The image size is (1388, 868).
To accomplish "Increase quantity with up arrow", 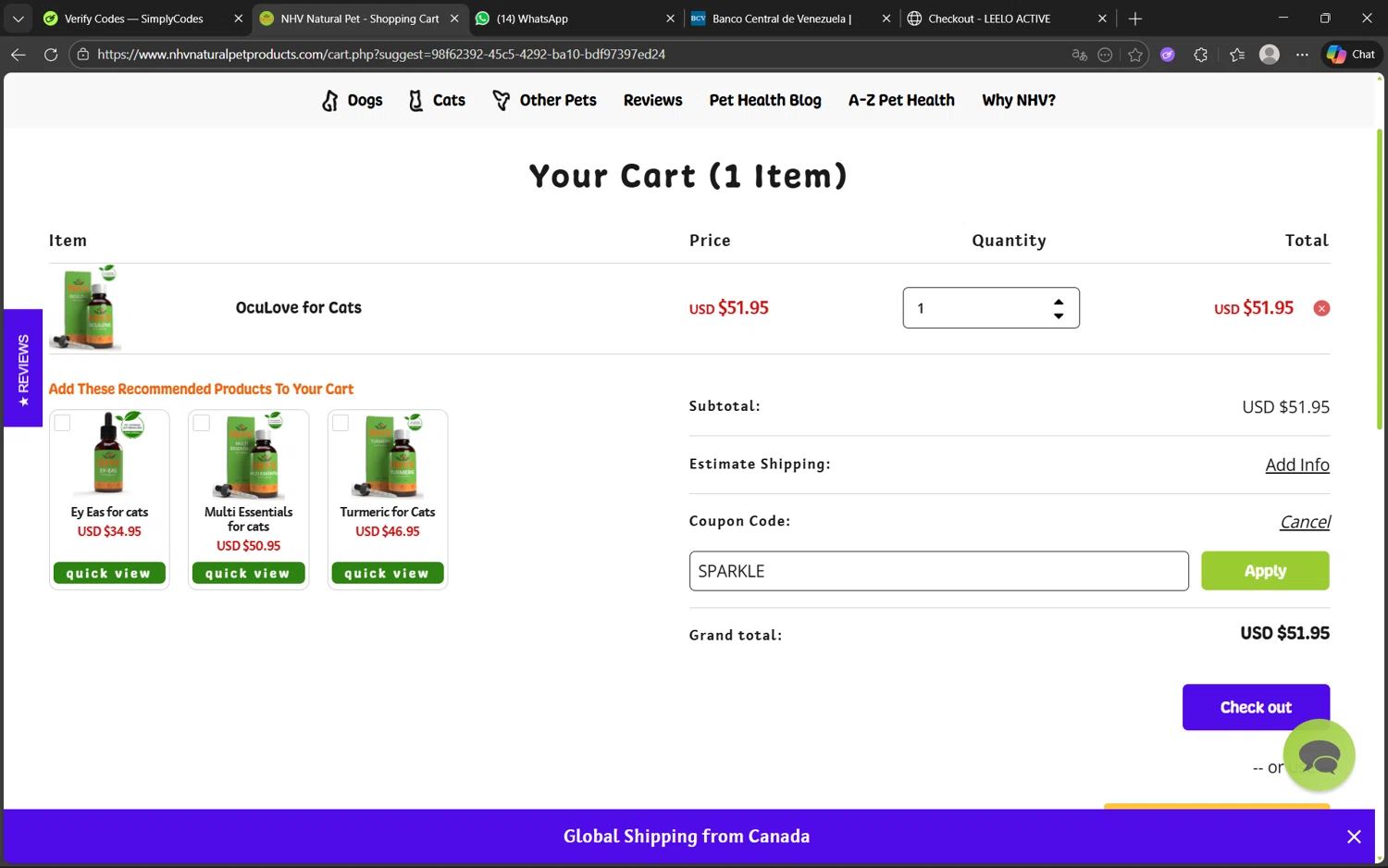I will click(x=1059, y=302).
